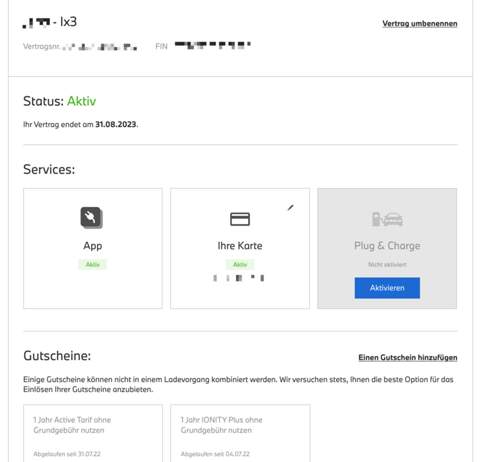Open the 1 Jahr Active Tarif voucher
The width and height of the screenshot is (500, 462).
click(93, 433)
